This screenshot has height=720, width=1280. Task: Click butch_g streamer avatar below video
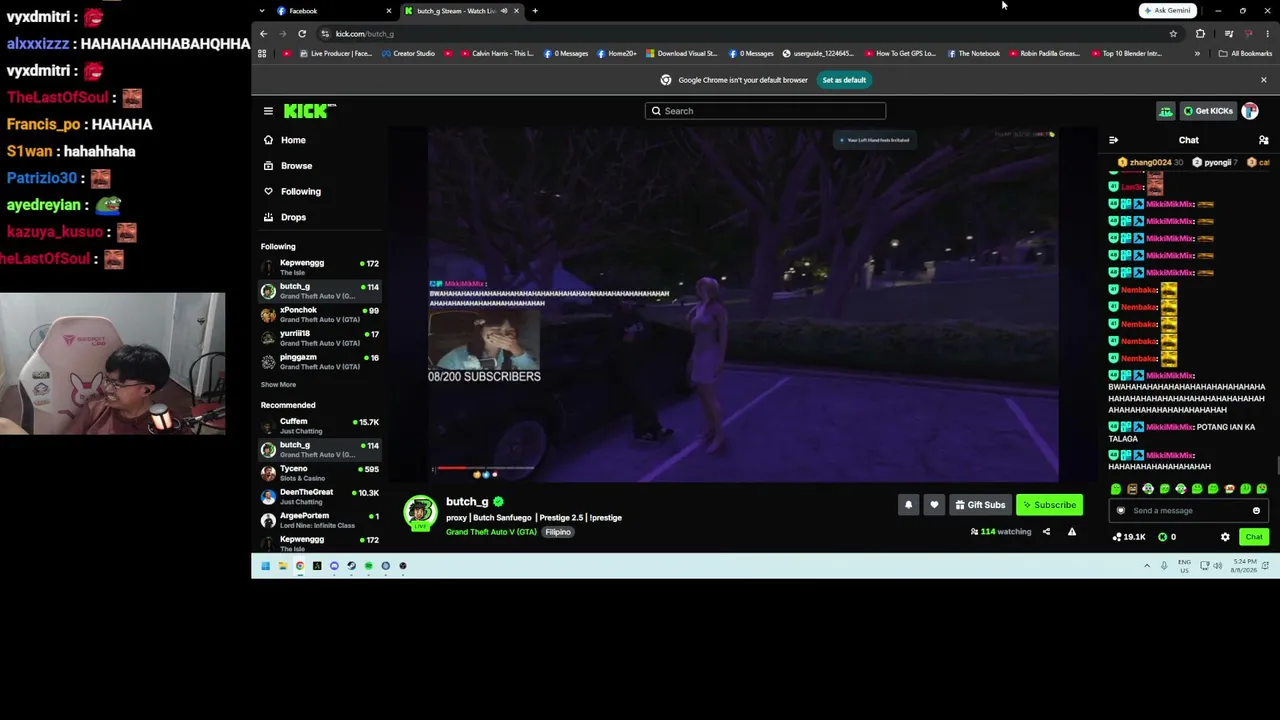pyautogui.click(x=420, y=512)
